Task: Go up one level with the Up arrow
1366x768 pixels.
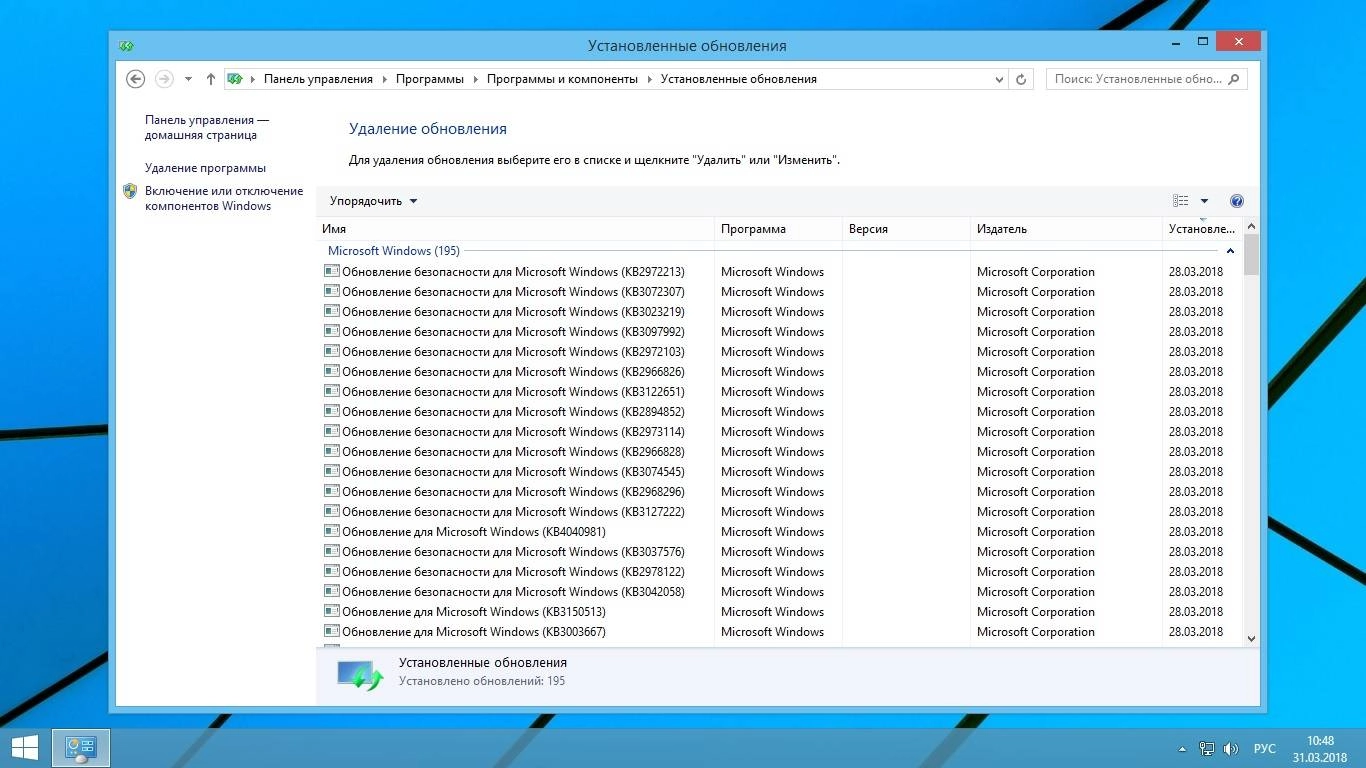Action: (x=210, y=79)
